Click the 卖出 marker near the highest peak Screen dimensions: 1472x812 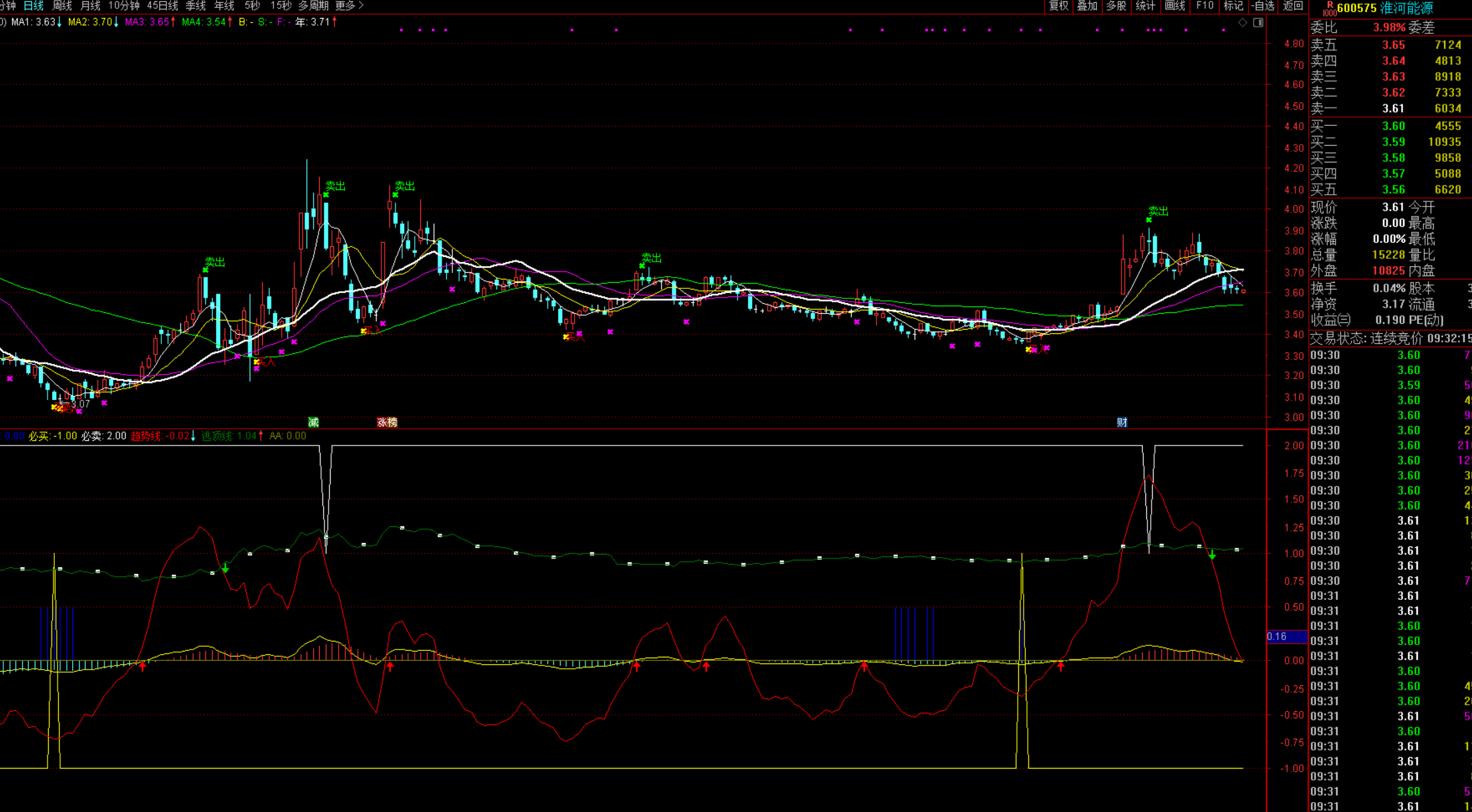[335, 186]
